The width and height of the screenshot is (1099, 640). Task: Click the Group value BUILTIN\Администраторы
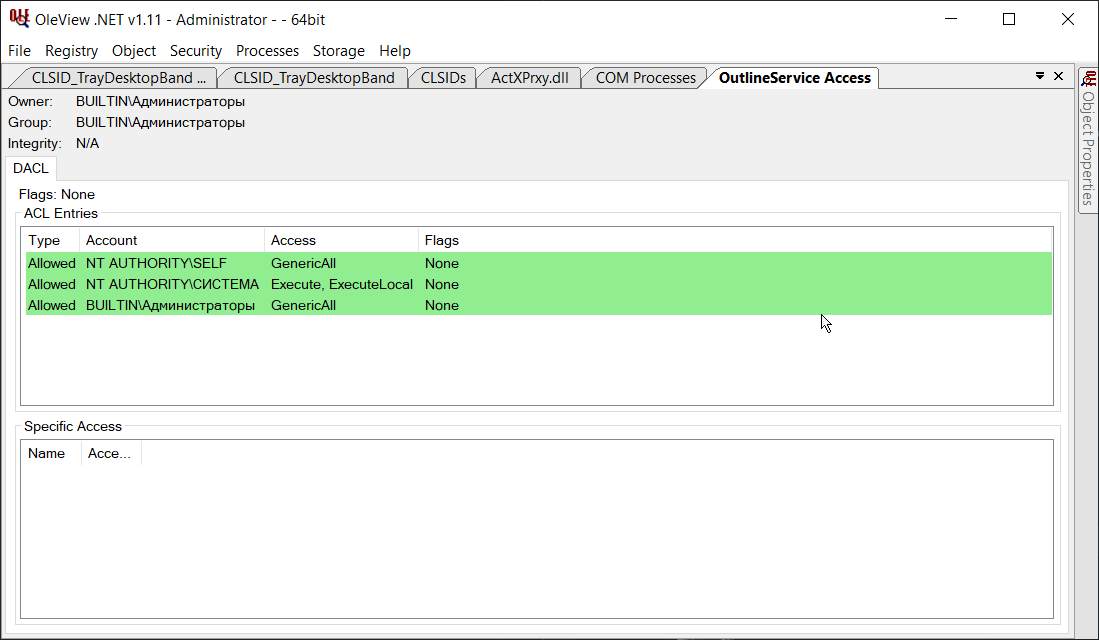coord(161,123)
